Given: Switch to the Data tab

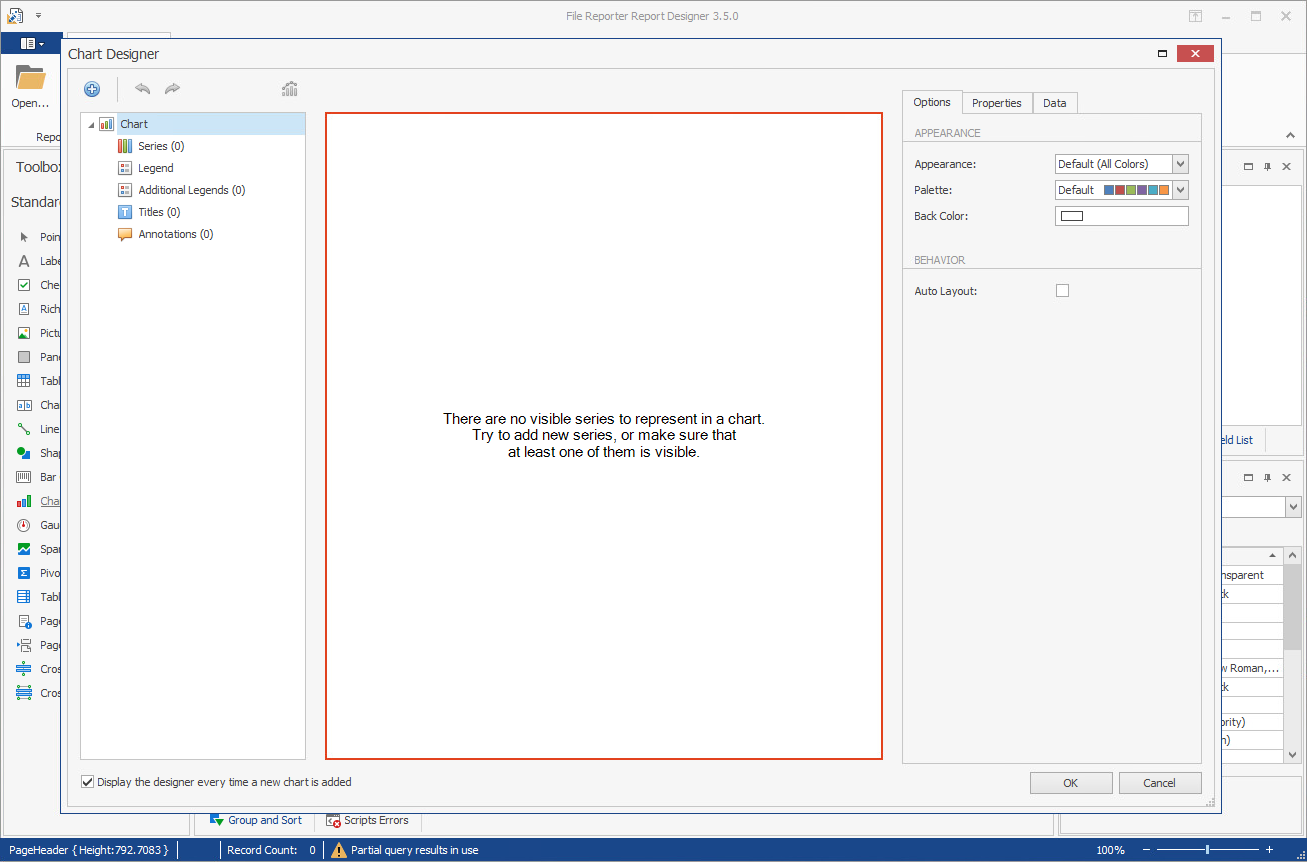Looking at the screenshot, I should (x=1054, y=103).
